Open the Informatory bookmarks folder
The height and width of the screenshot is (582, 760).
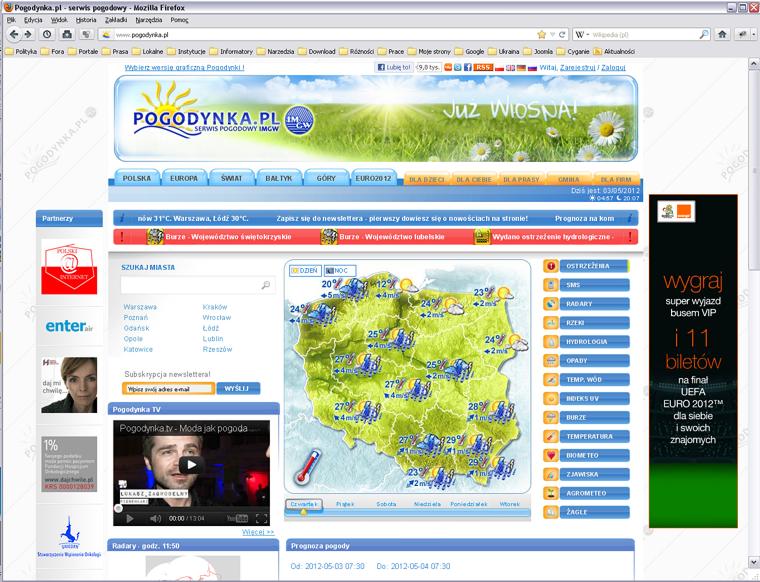tap(231, 51)
